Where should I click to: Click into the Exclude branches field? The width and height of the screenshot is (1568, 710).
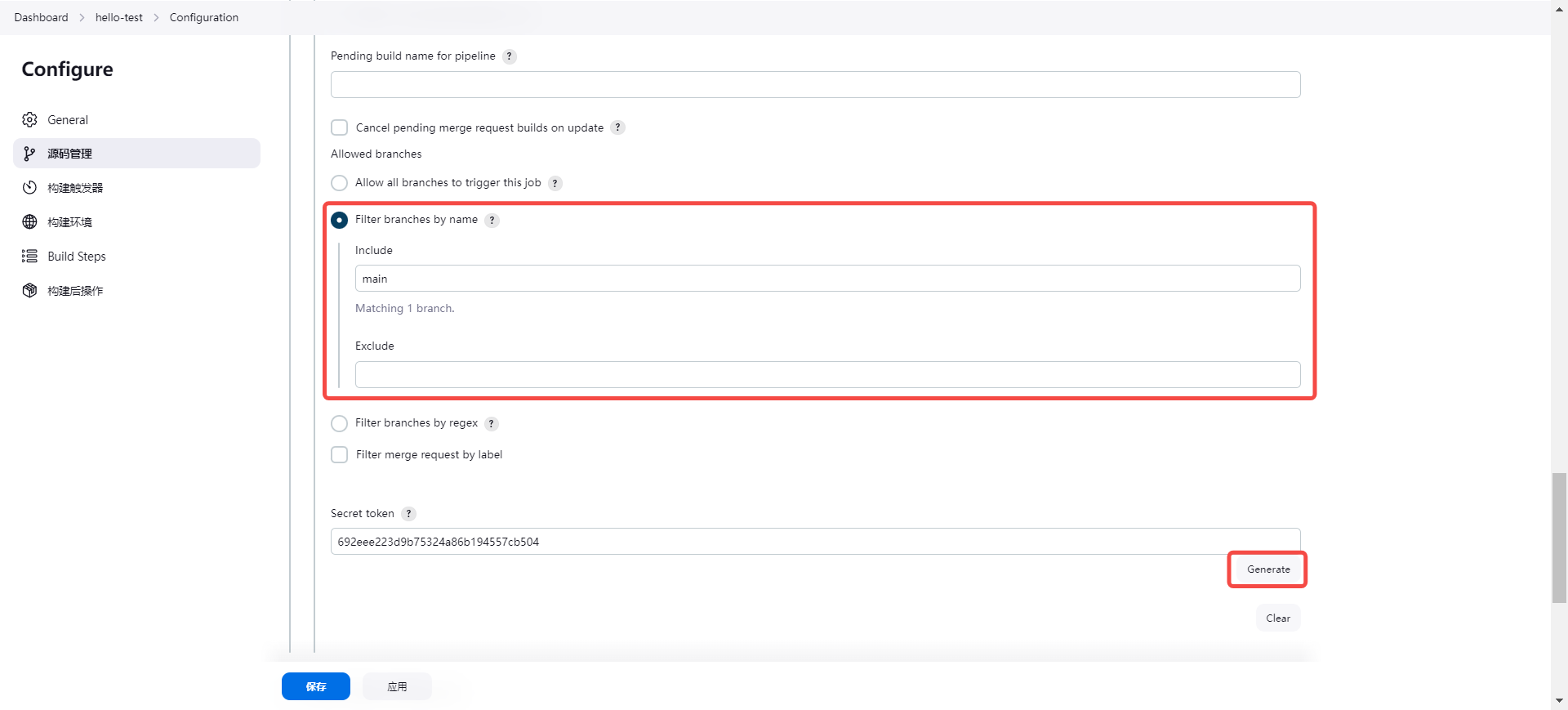point(827,375)
